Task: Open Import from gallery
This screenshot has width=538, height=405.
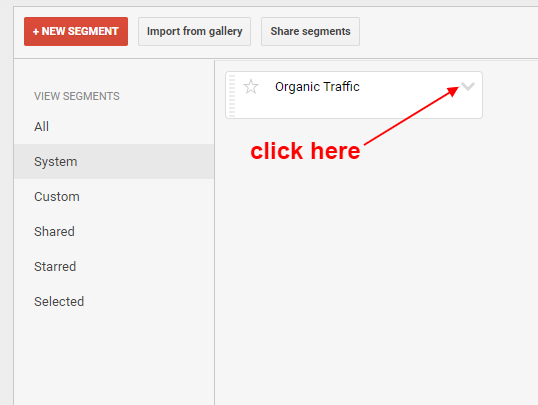Action: [x=195, y=31]
